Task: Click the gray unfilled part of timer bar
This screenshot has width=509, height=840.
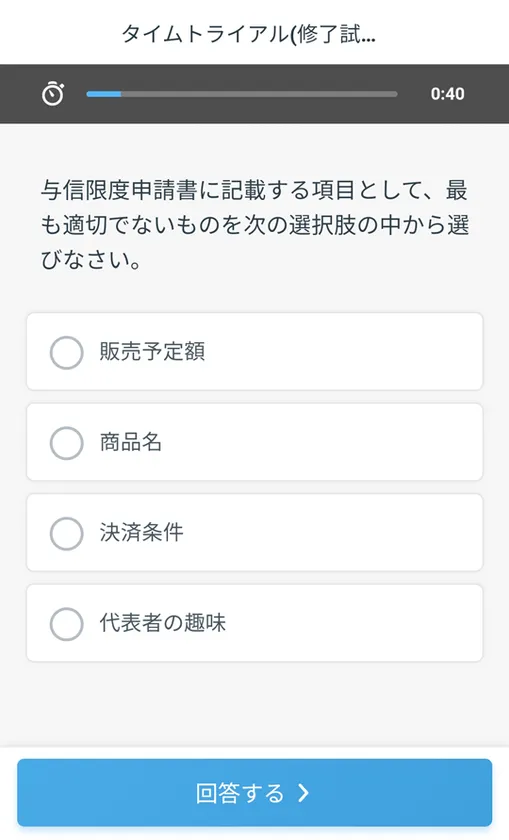Action: coord(259,94)
